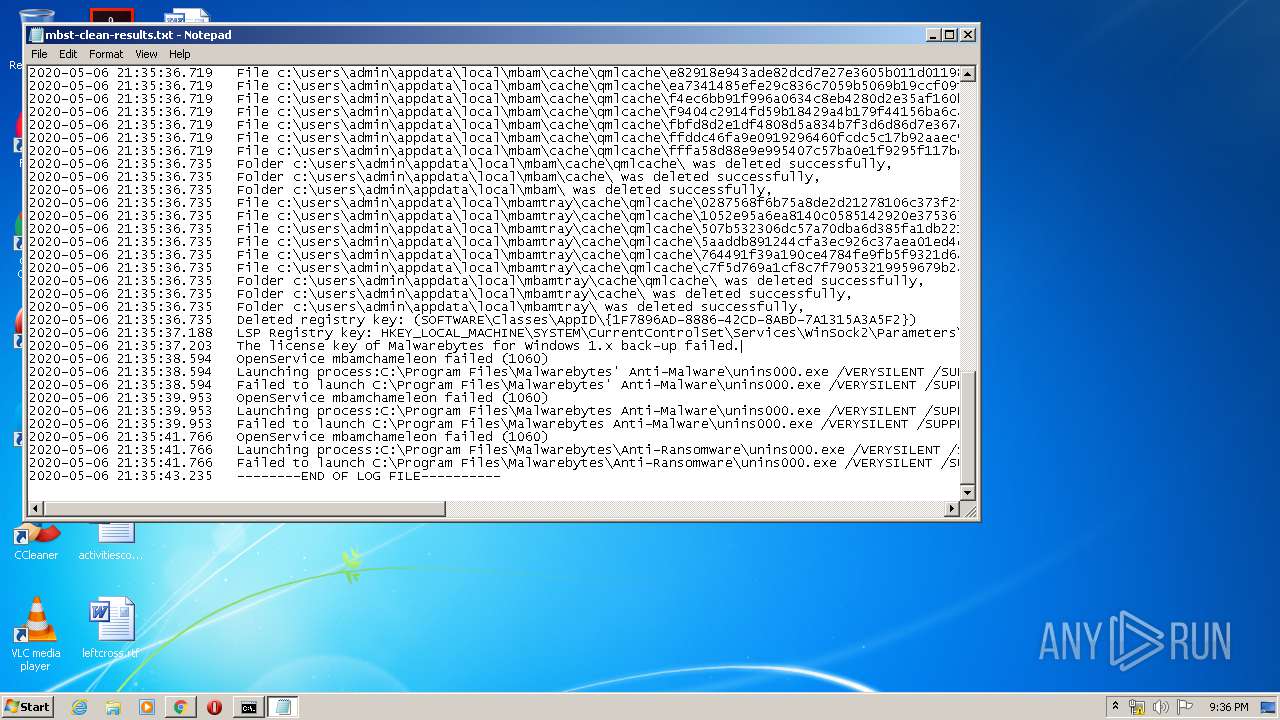Click the Notepad taskbar button
The height and width of the screenshot is (720, 1280).
[x=283, y=707]
